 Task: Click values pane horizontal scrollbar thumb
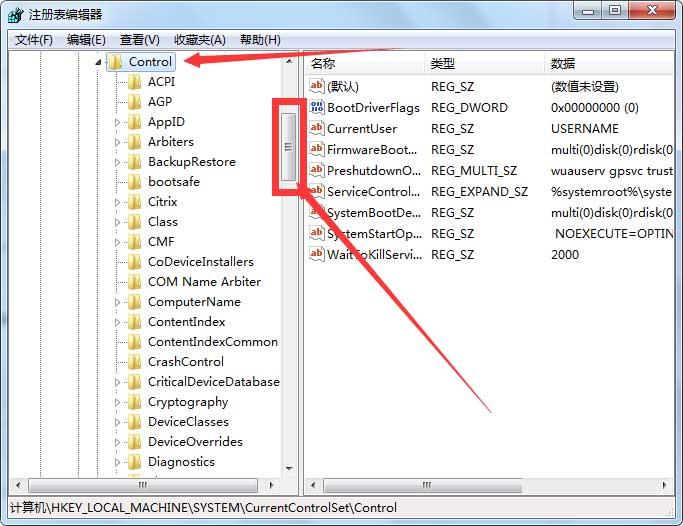(423, 485)
